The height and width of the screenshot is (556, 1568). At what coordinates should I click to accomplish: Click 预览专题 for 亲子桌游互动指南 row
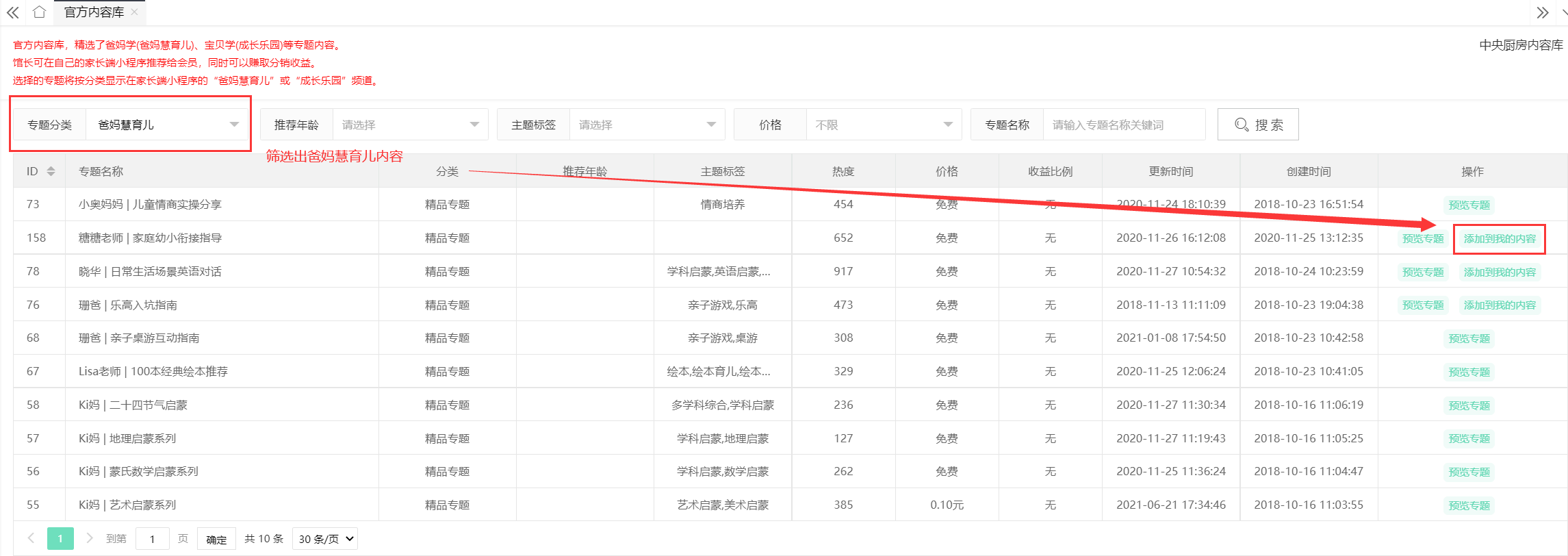[1469, 338]
